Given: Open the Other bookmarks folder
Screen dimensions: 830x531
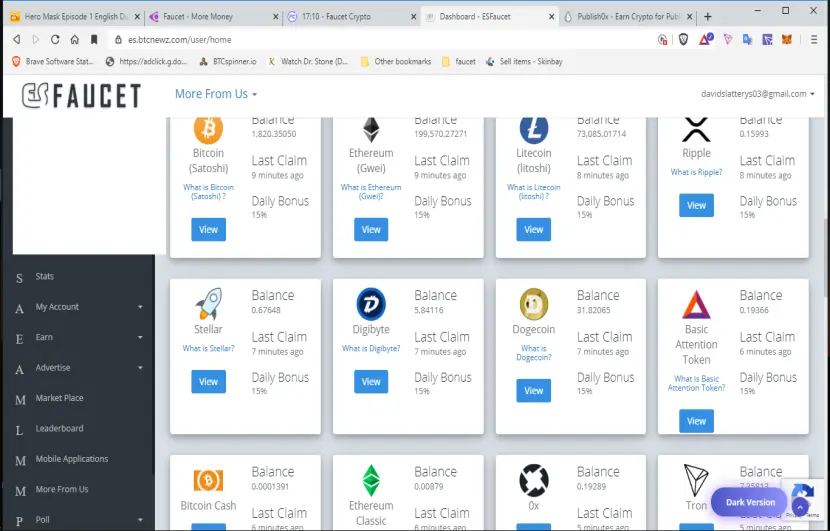Looking at the screenshot, I should pos(395,61).
